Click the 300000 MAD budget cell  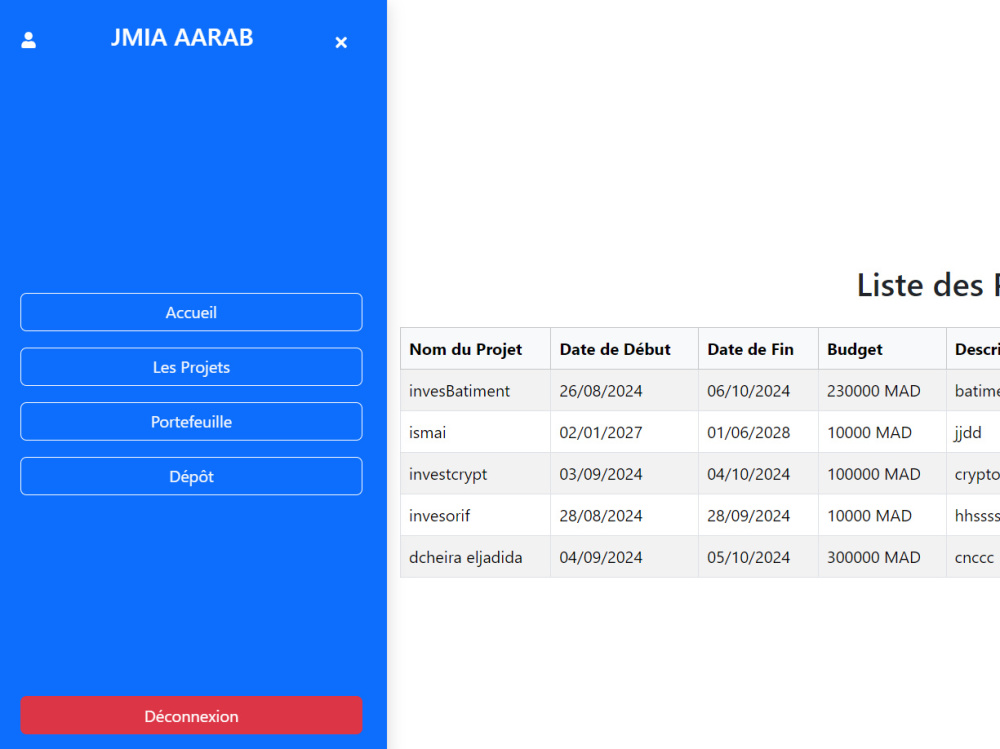tap(883, 557)
